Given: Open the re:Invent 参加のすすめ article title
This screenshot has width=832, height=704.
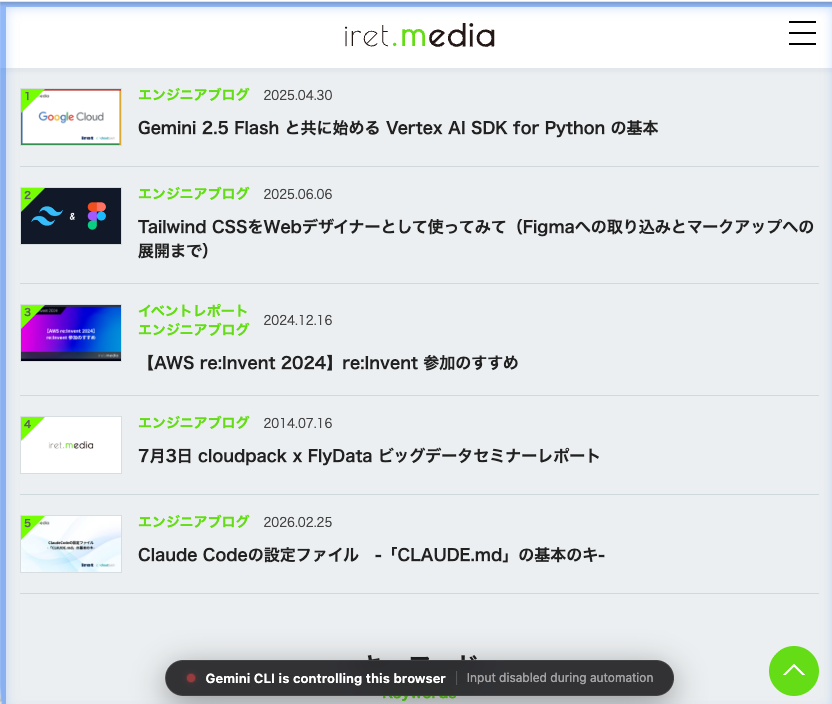Looking at the screenshot, I should click(328, 362).
